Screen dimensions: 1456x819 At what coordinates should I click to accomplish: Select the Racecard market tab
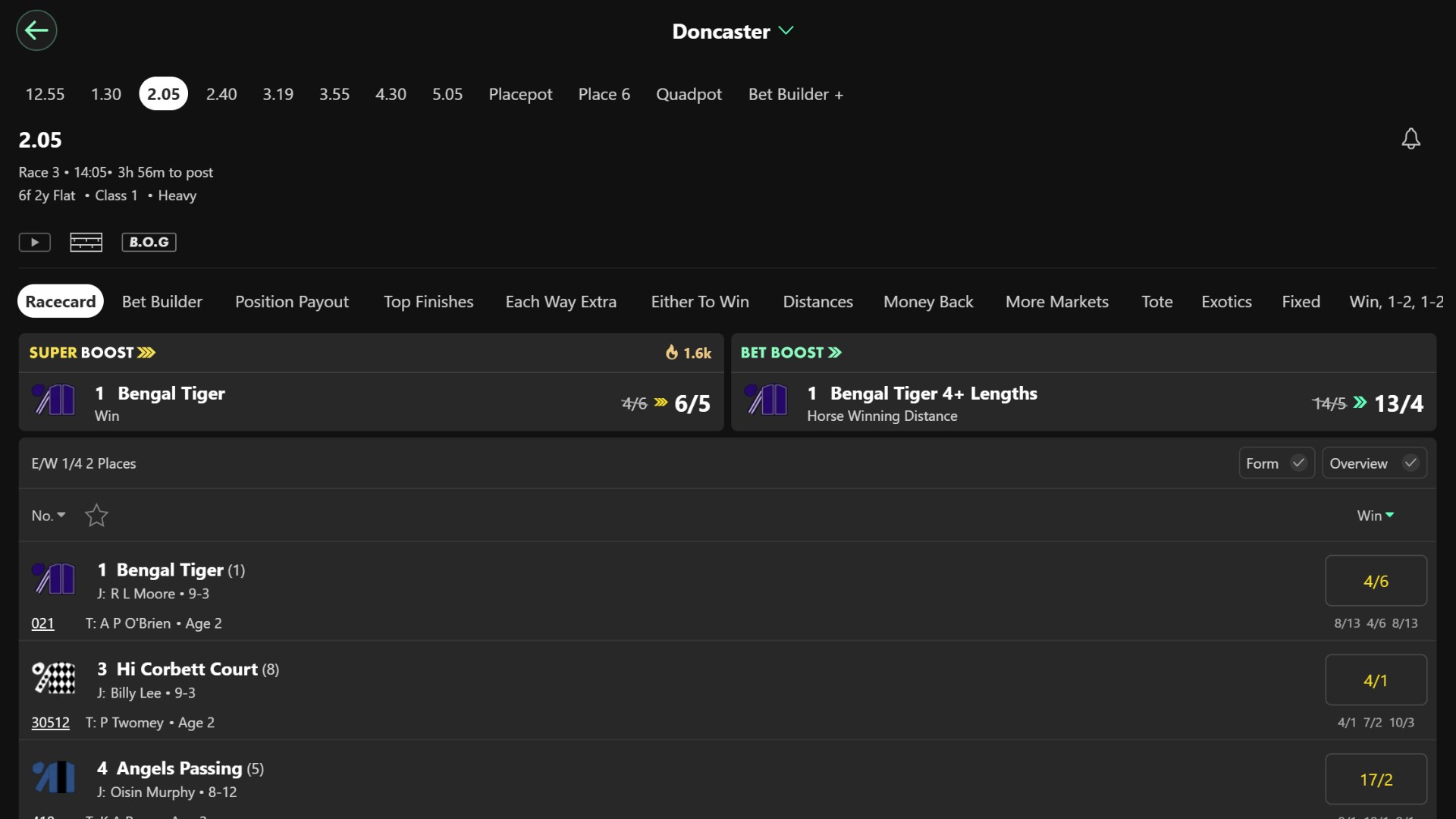[61, 302]
